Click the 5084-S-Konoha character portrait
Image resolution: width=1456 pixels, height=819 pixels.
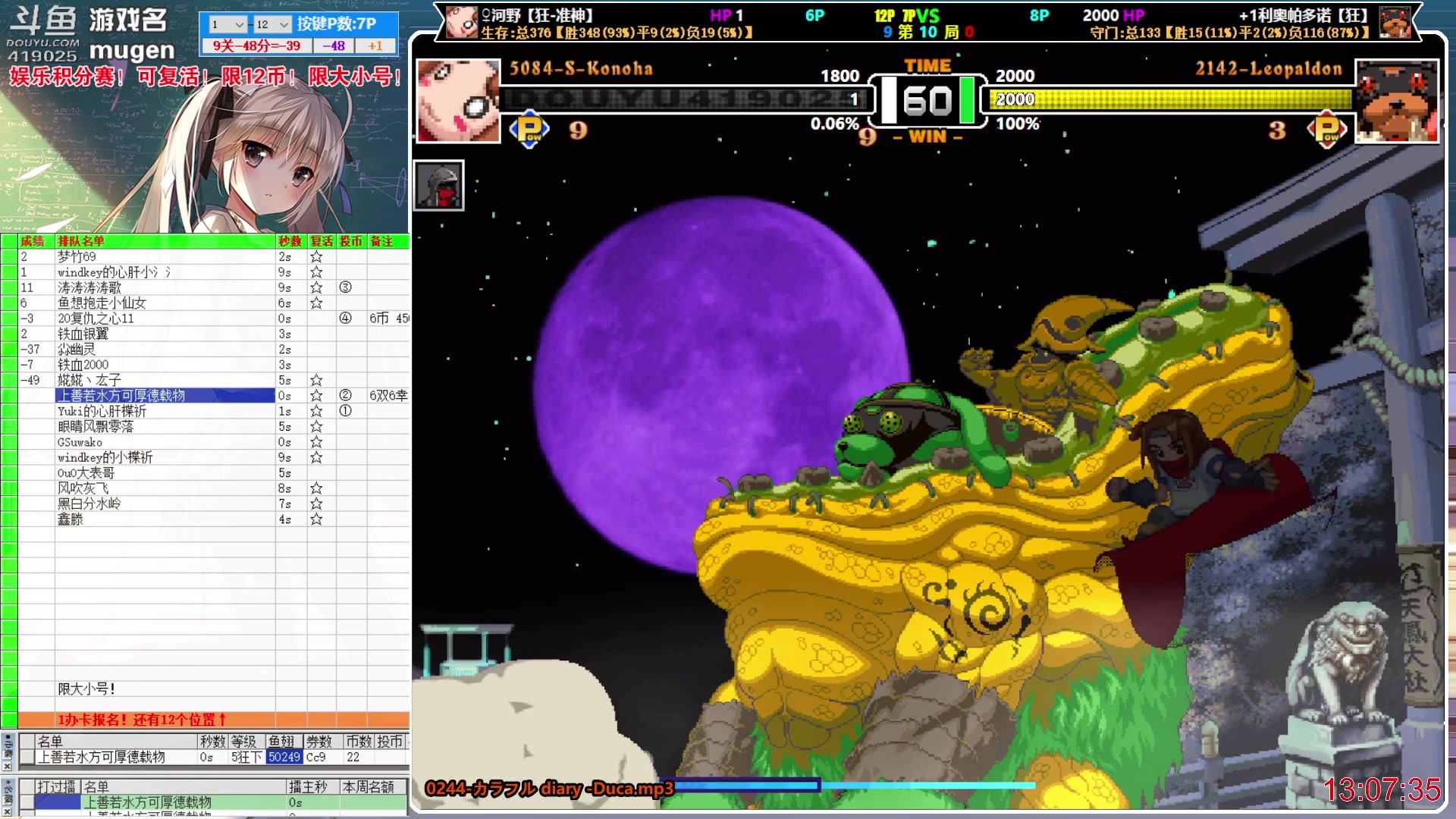(x=458, y=101)
